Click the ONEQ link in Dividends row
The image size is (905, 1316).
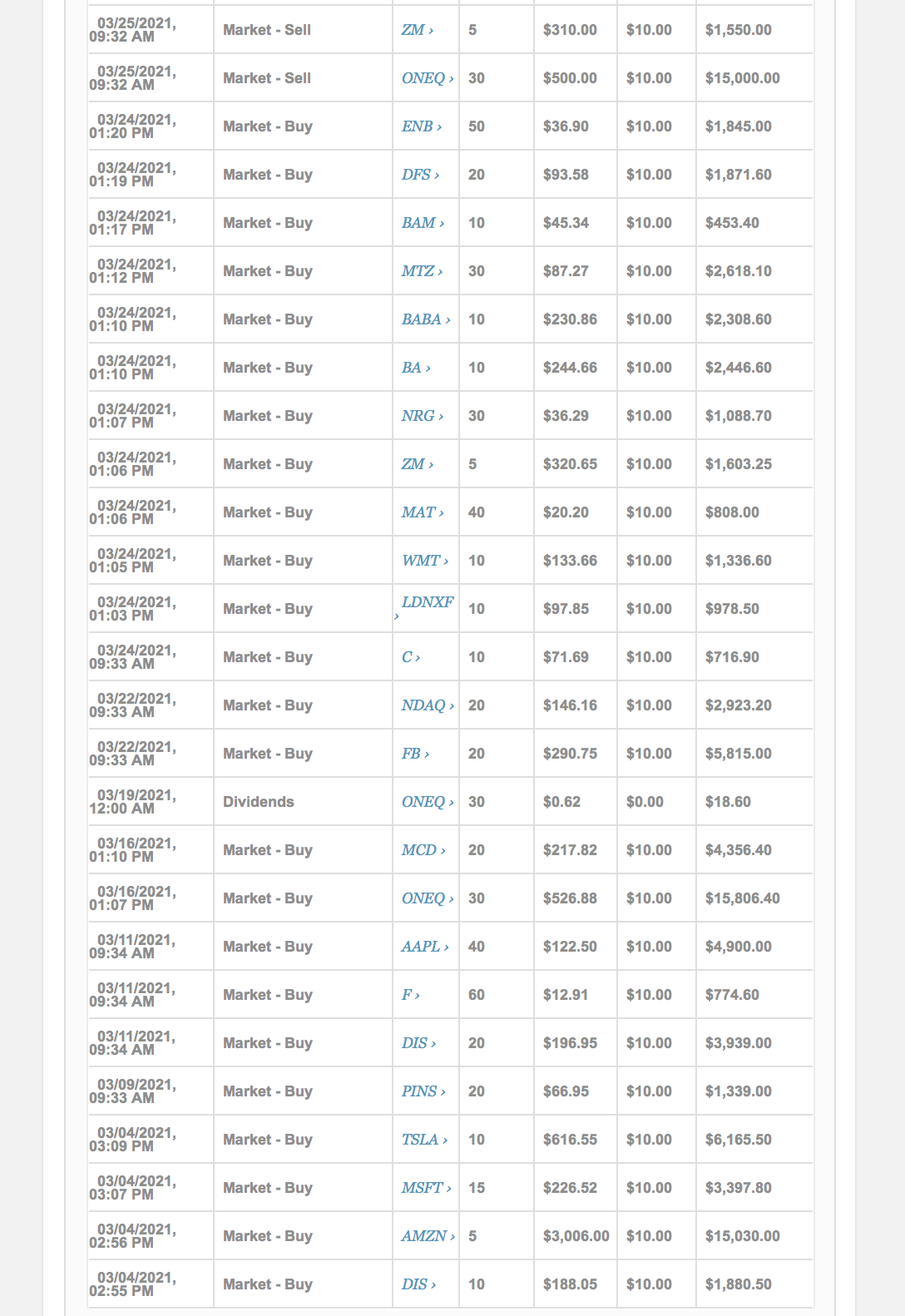[x=423, y=802]
